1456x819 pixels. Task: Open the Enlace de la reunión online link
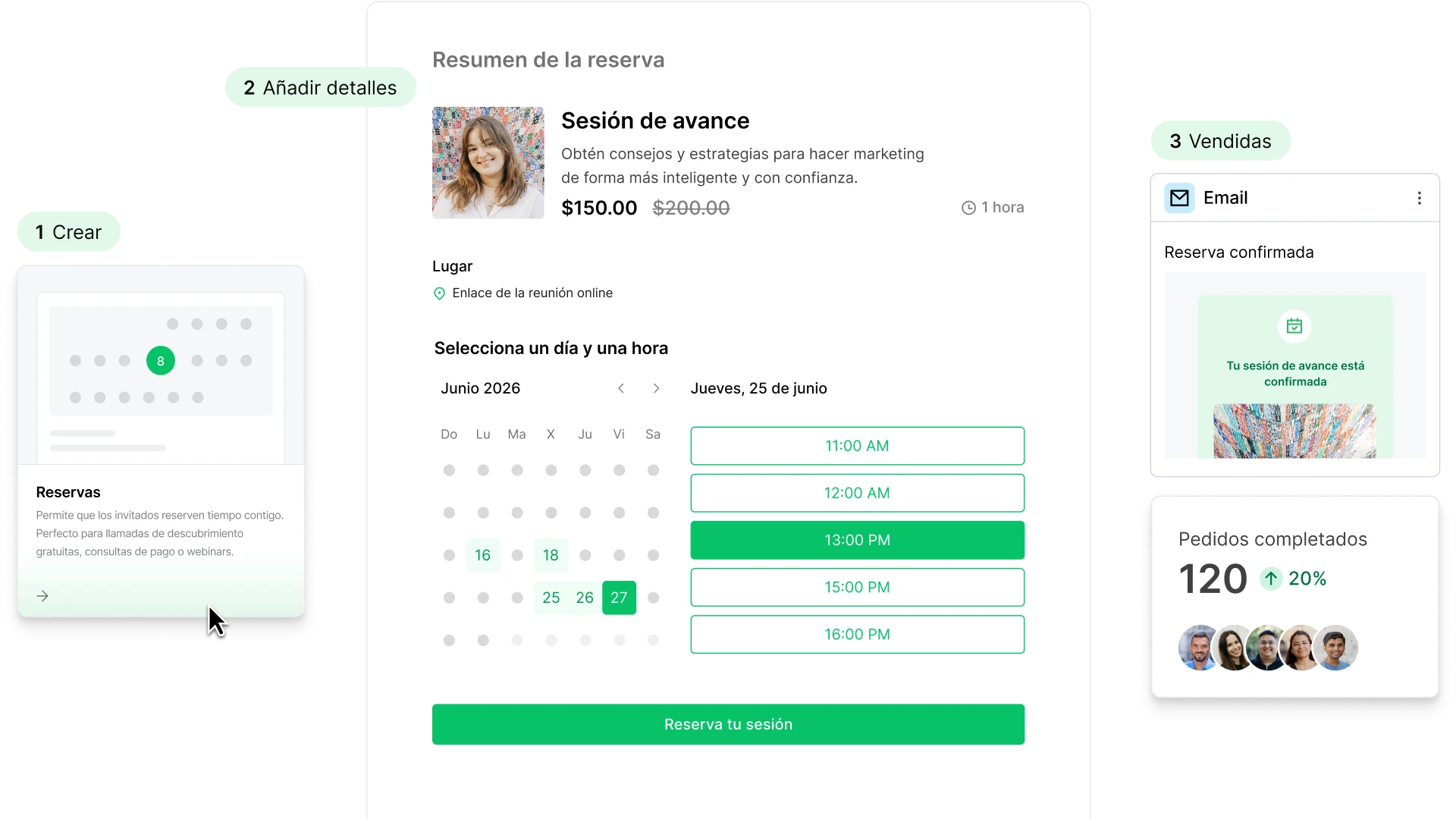532,293
